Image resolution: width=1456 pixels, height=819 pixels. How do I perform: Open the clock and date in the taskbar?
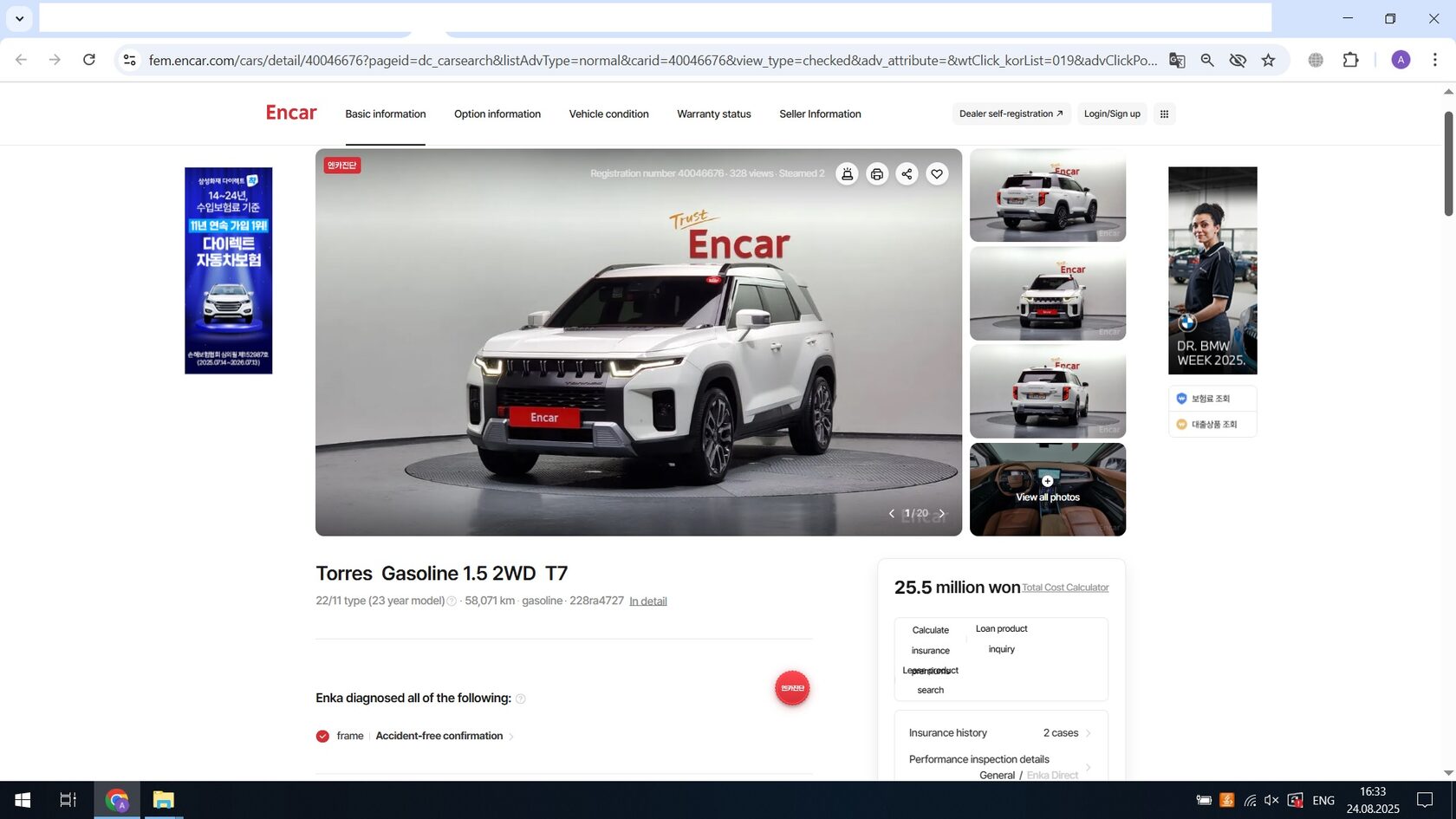click(x=1373, y=800)
